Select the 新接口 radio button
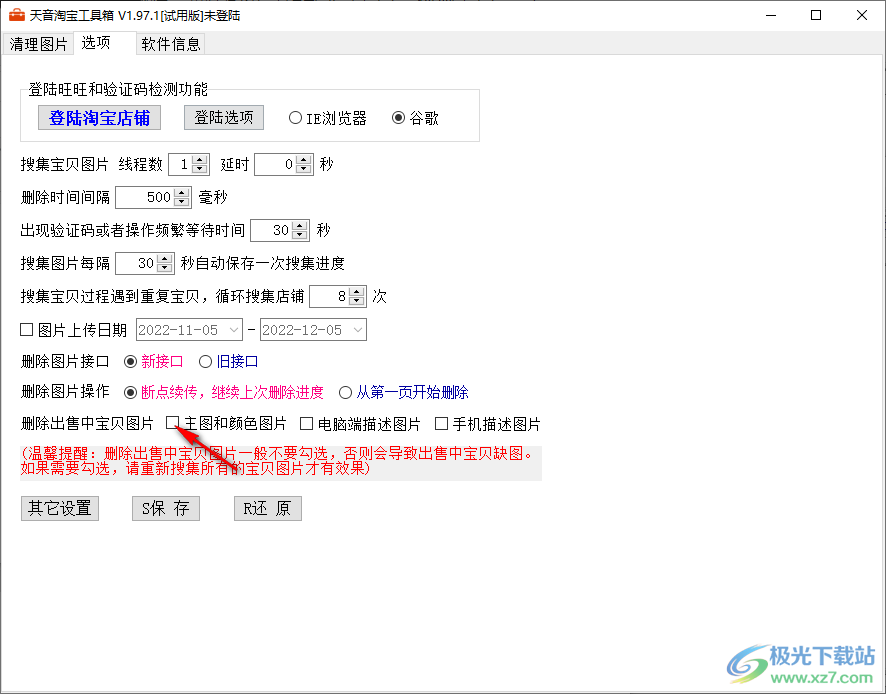 click(154, 362)
